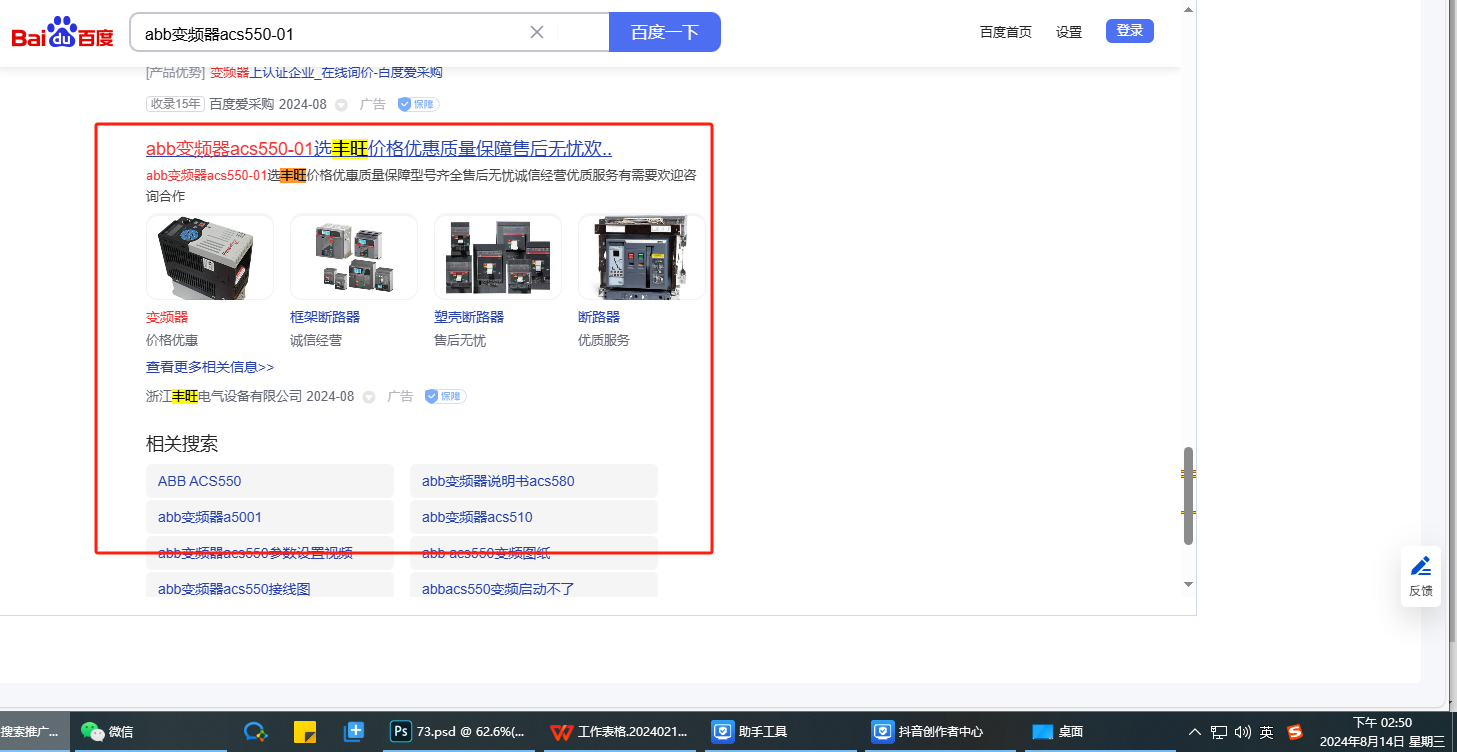Screen dimensions: 1457x752
Task: Click the Baidu logo
Action: click(x=62, y=33)
